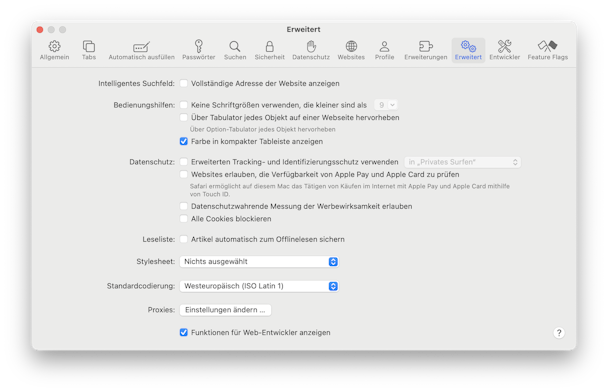Click the Leseliste label
Image resolution: width=608 pixels, height=392 pixels.
(x=159, y=240)
